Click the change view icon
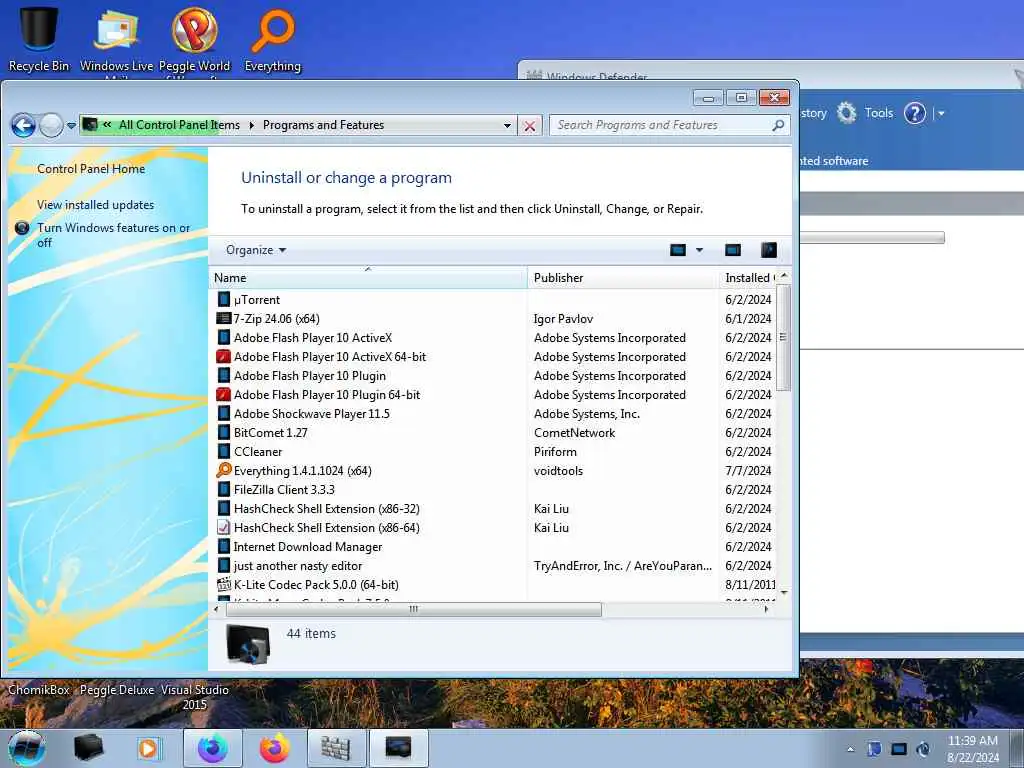Image resolution: width=1024 pixels, height=768 pixels. pos(678,250)
